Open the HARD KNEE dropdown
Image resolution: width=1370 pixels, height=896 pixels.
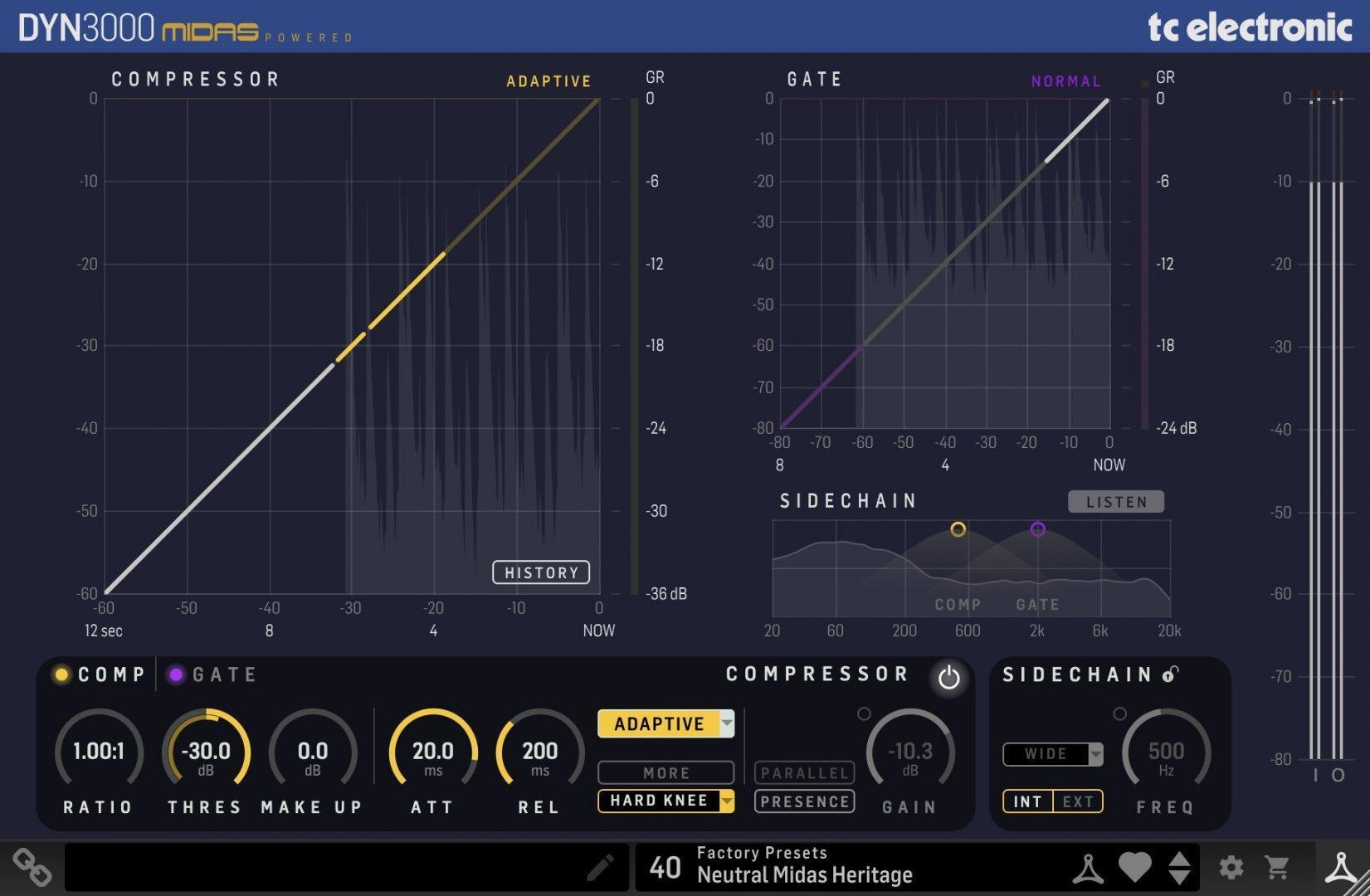665,801
